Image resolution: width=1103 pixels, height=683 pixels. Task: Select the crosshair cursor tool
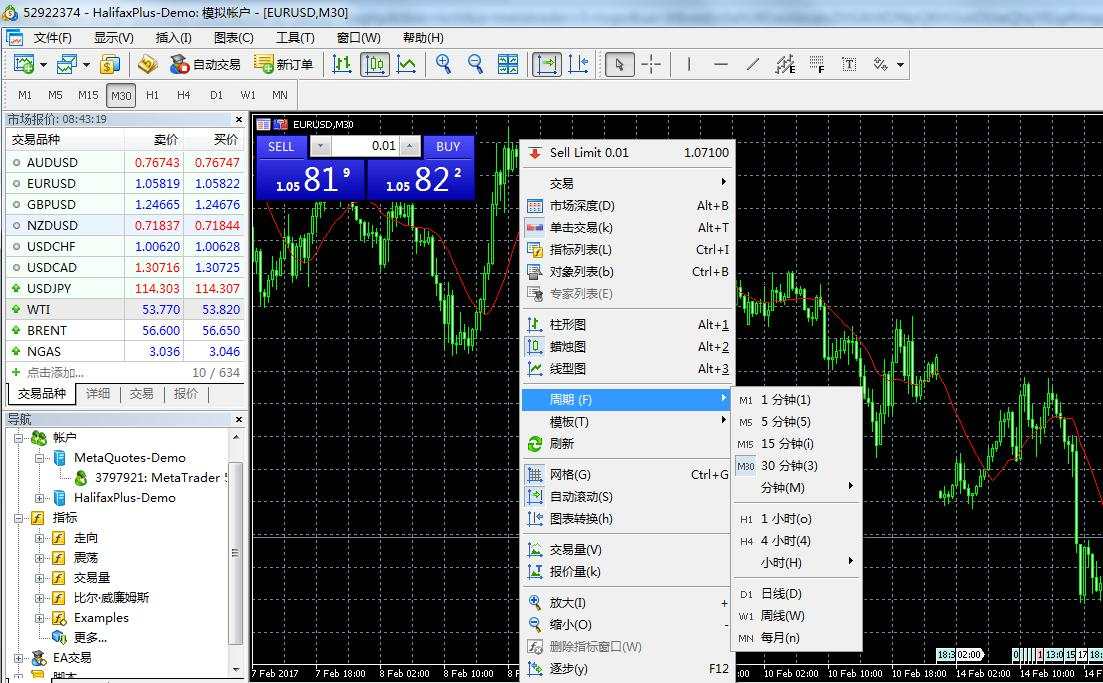point(651,65)
